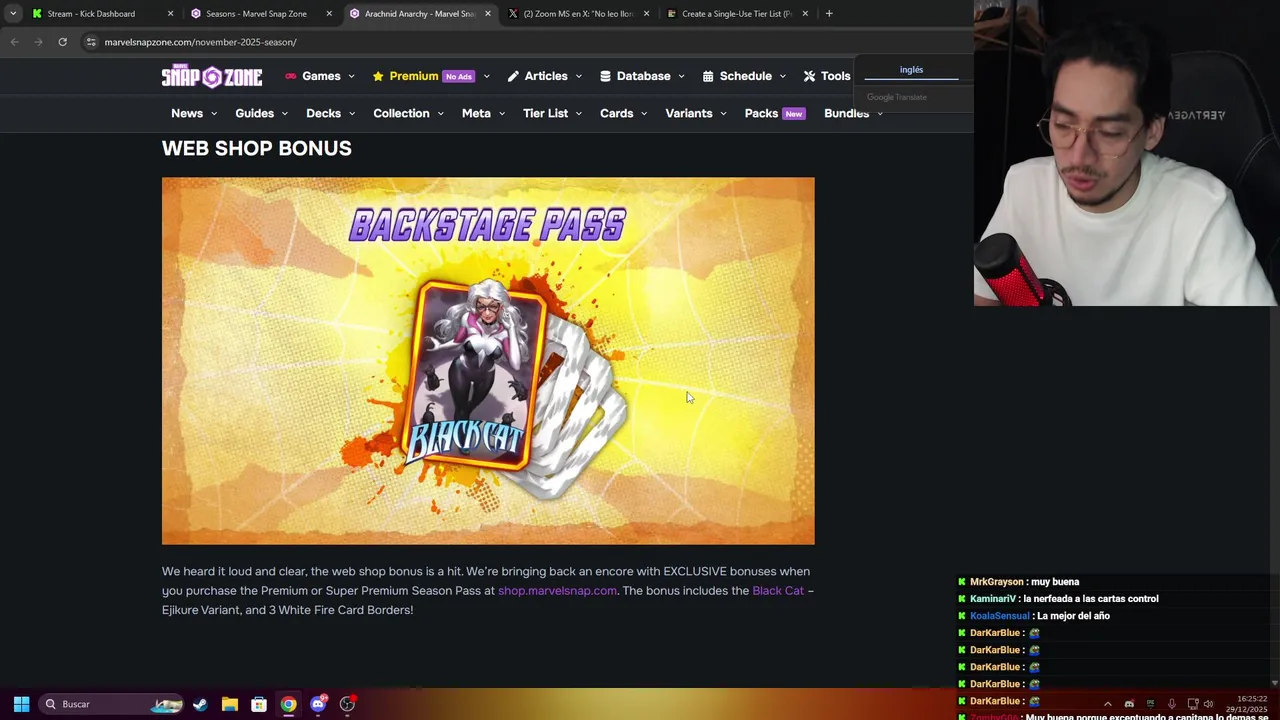
Task: Open the shop.marvelsnap.com link
Action: 557,591
